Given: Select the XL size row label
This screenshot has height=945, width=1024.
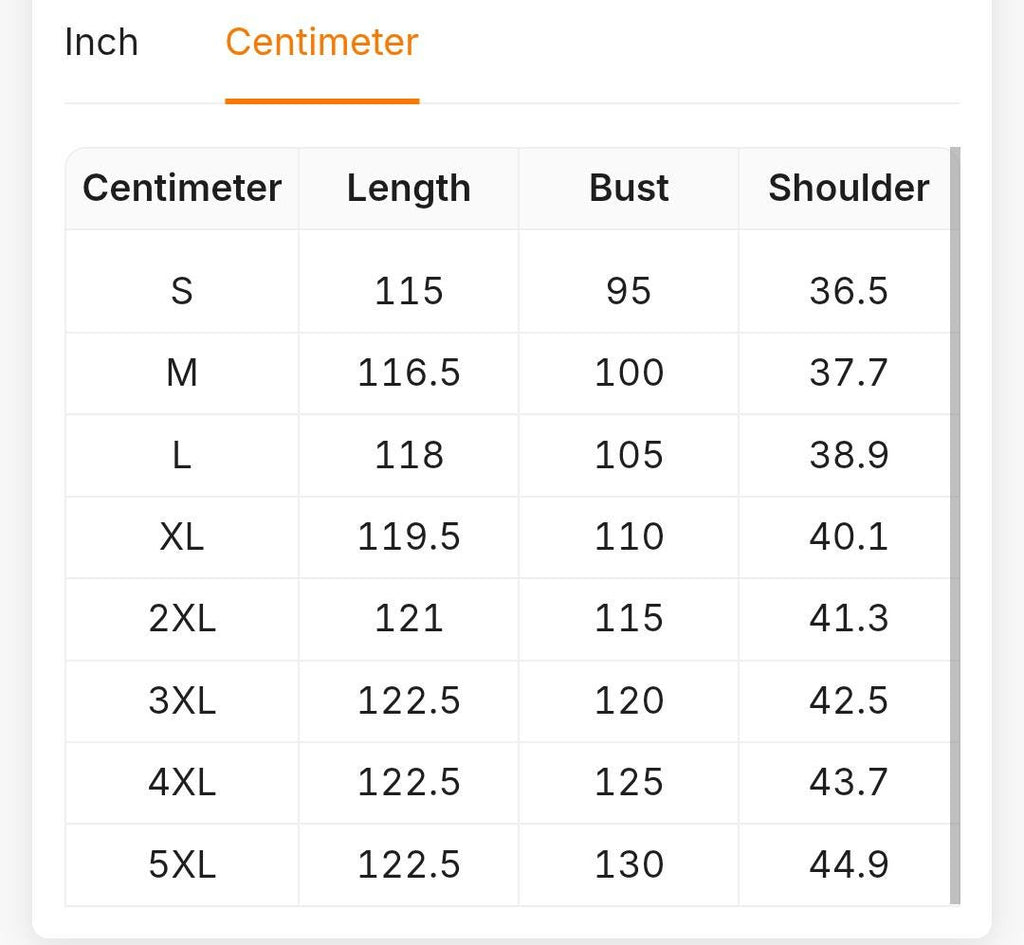Looking at the screenshot, I should coord(182,537).
